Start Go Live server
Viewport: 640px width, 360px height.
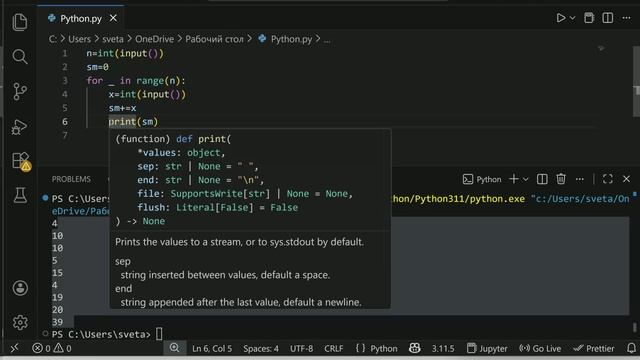540,349
